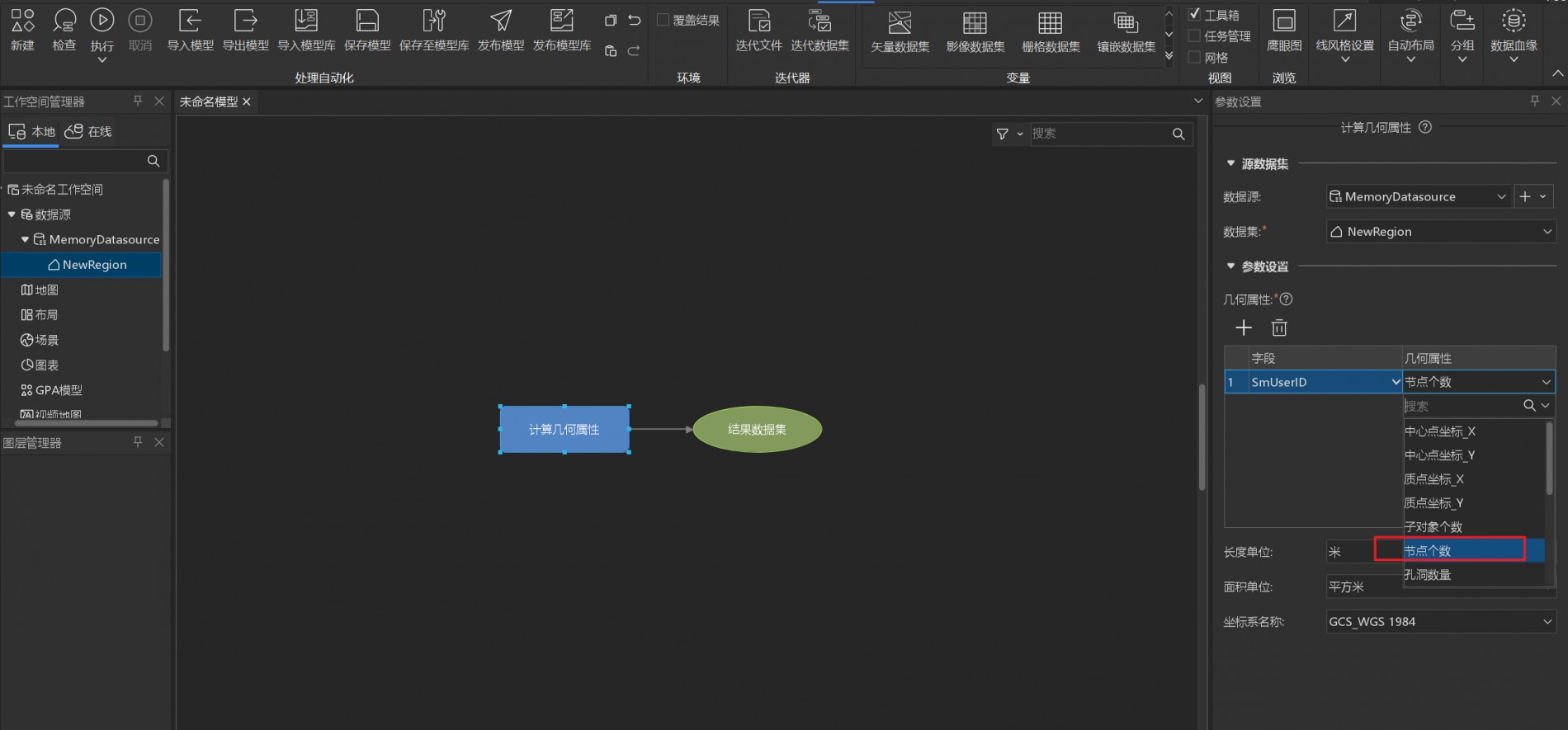Click the 发布模型库 publish library icon
This screenshot has height=730, width=1568.
(x=562, y=30)
